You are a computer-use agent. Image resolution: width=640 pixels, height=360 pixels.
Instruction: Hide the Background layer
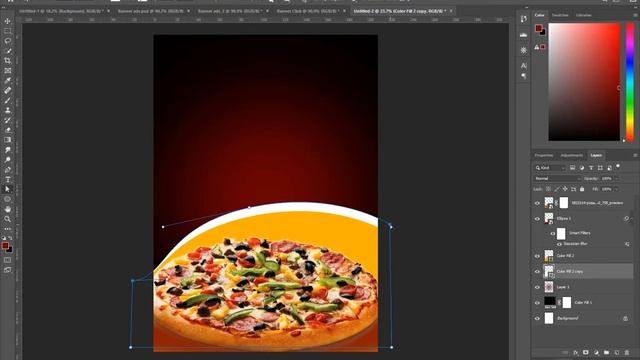pos(537,318)
